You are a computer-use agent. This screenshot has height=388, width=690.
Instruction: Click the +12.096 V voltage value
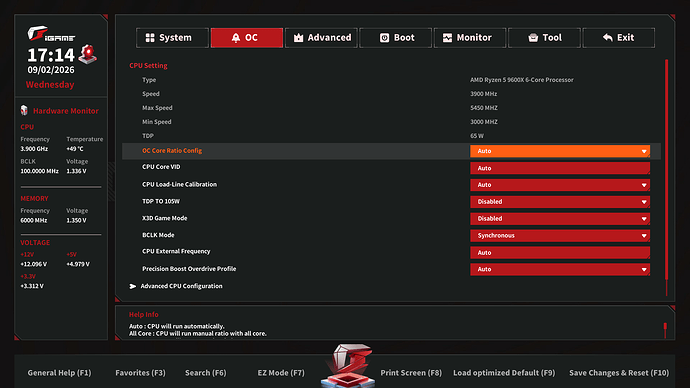point(33,264)
